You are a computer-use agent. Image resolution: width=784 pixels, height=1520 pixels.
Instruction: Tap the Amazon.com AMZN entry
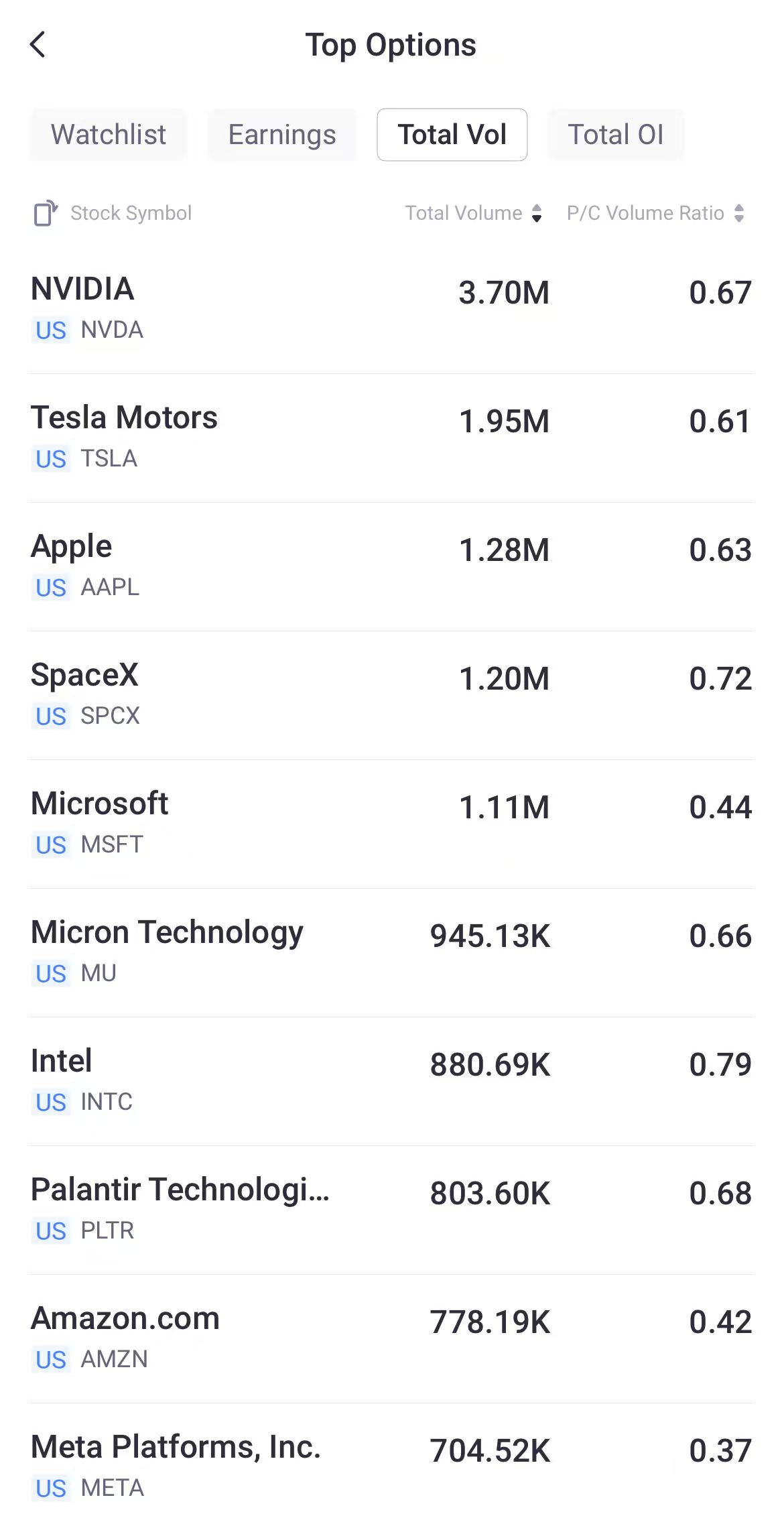pos(392,1339)
